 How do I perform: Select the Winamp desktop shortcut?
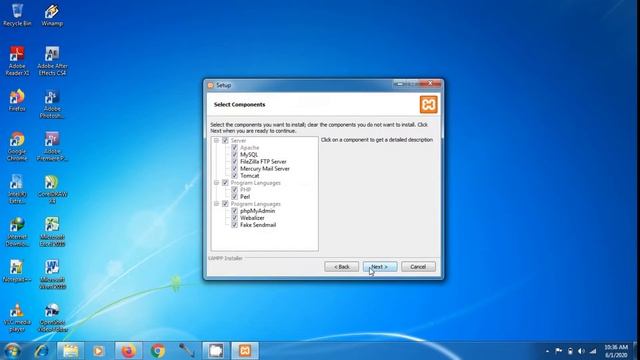(x=52, y=15)
